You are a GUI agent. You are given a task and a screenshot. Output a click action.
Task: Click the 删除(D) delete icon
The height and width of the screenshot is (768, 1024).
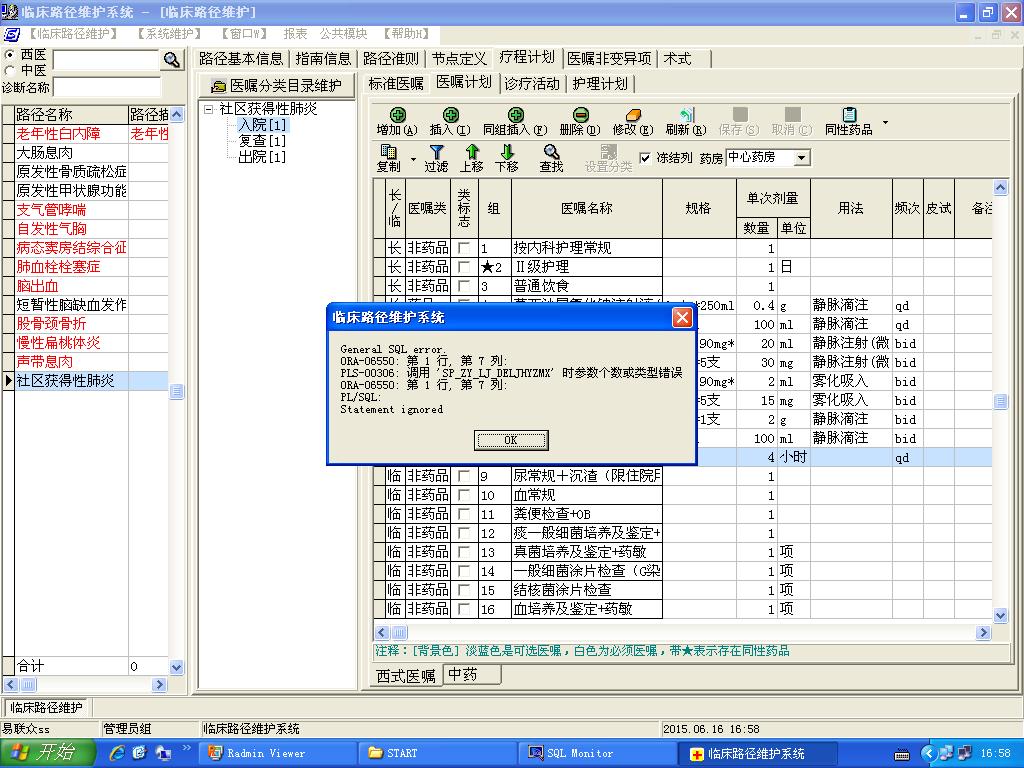[x=581, y=116]
